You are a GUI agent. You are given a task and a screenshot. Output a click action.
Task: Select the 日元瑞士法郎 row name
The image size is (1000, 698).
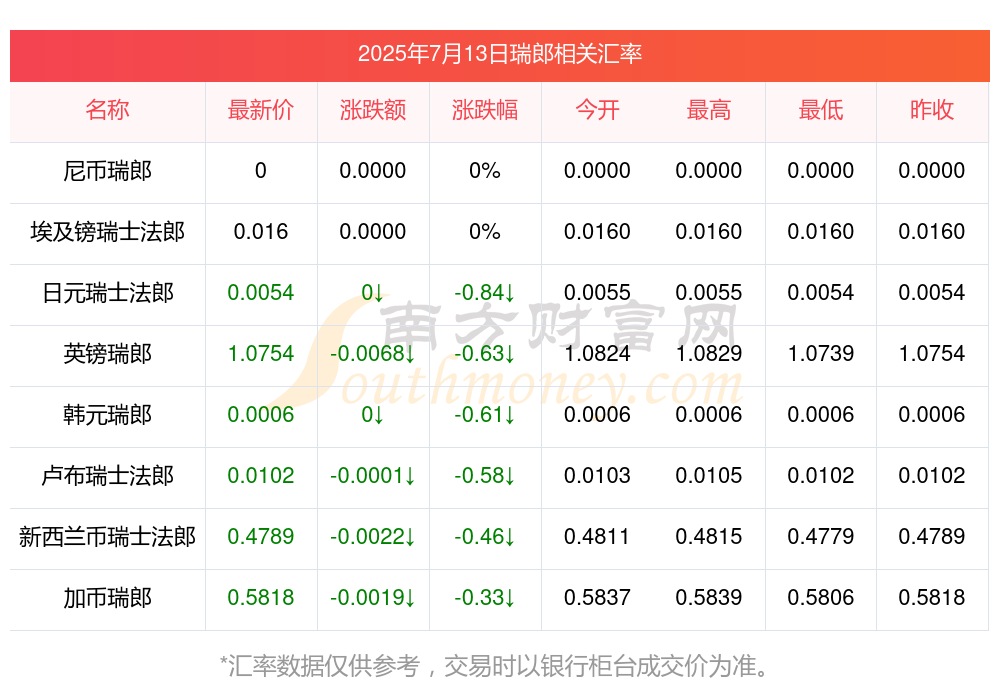[107, 293]
